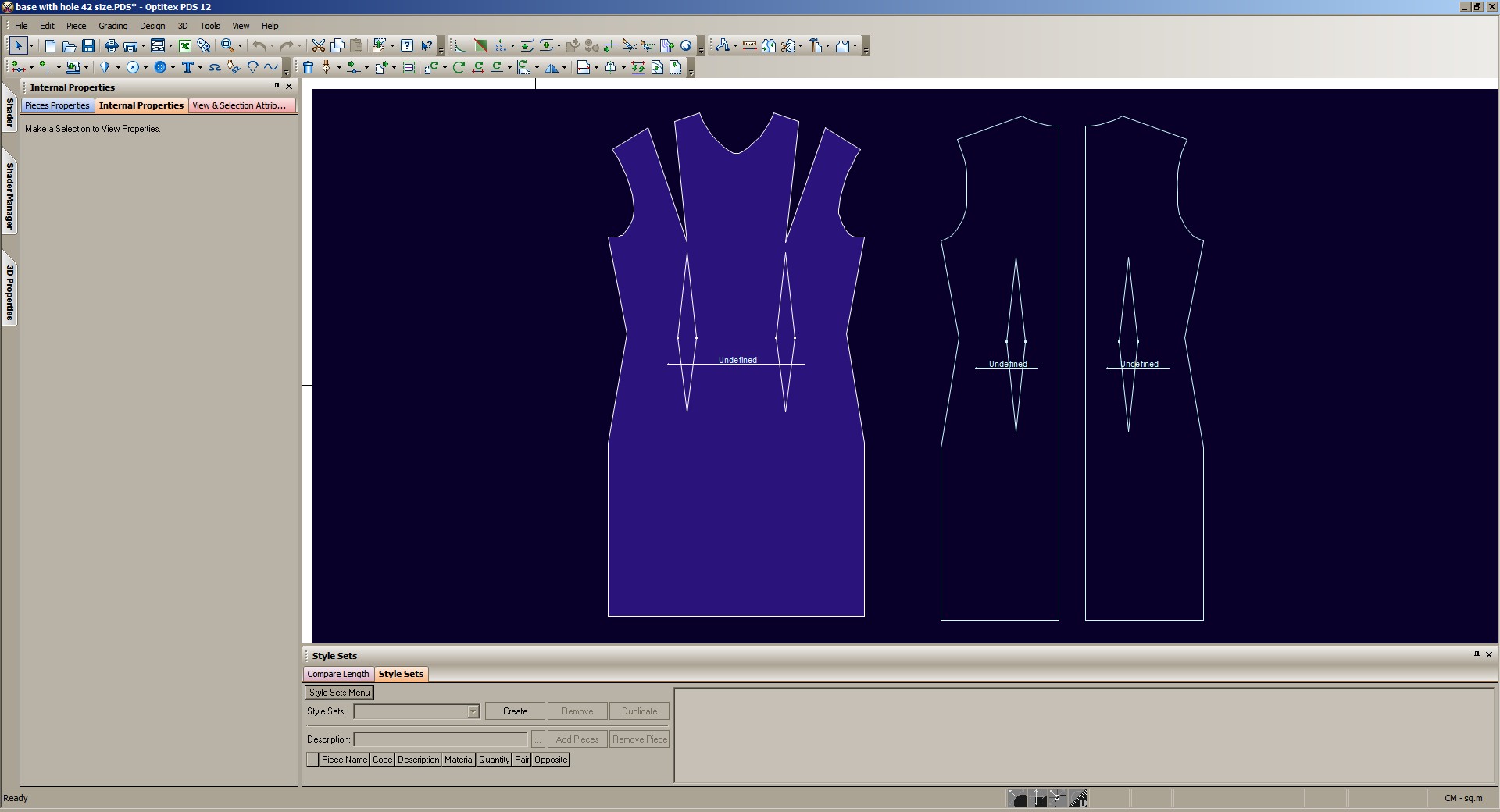Screen dimensions: 1500x812
Task: Select the wave curve tool icon
Action: click(271, 67)
